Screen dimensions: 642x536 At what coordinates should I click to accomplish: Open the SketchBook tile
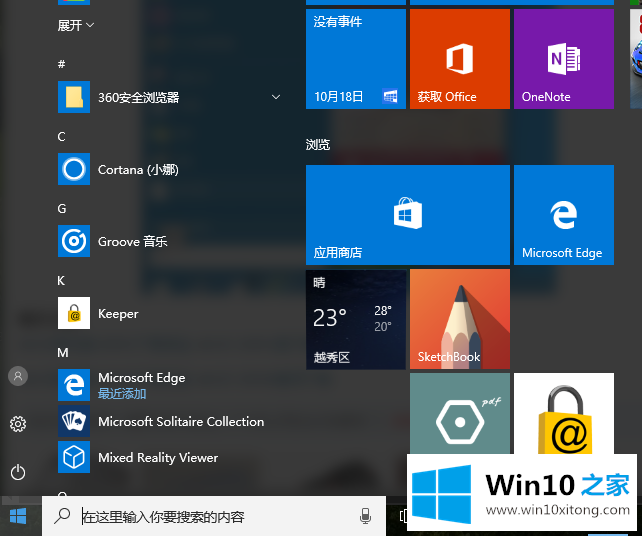[460, 319]
